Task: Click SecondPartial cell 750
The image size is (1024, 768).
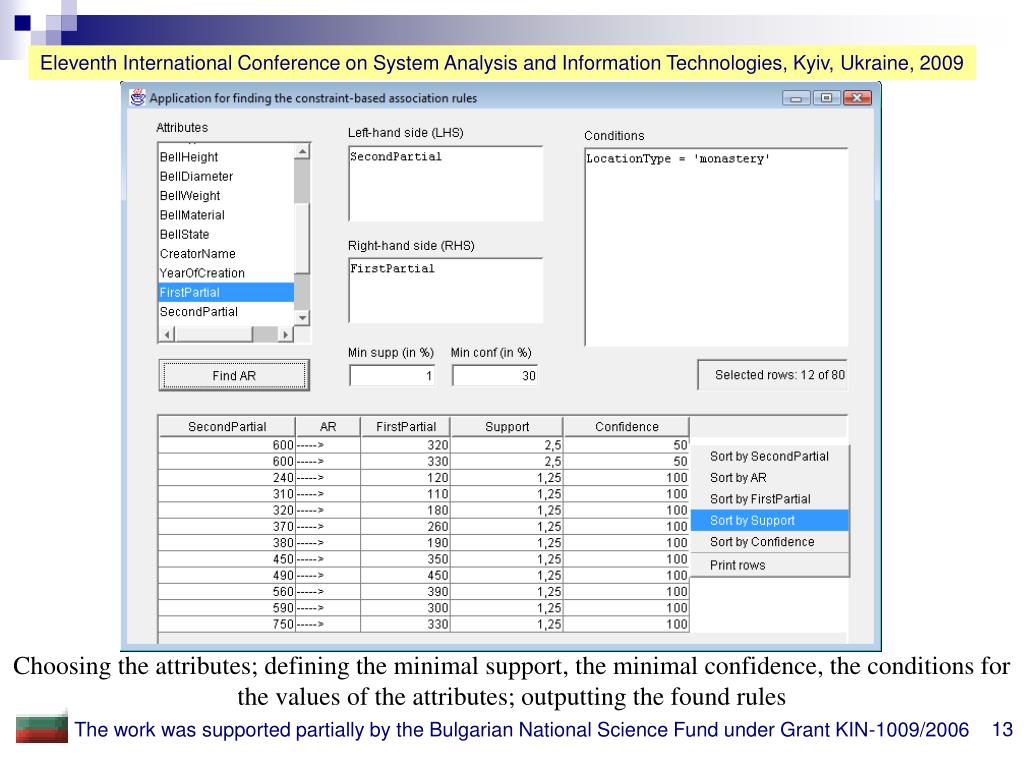Action: (x=227, y=624)
